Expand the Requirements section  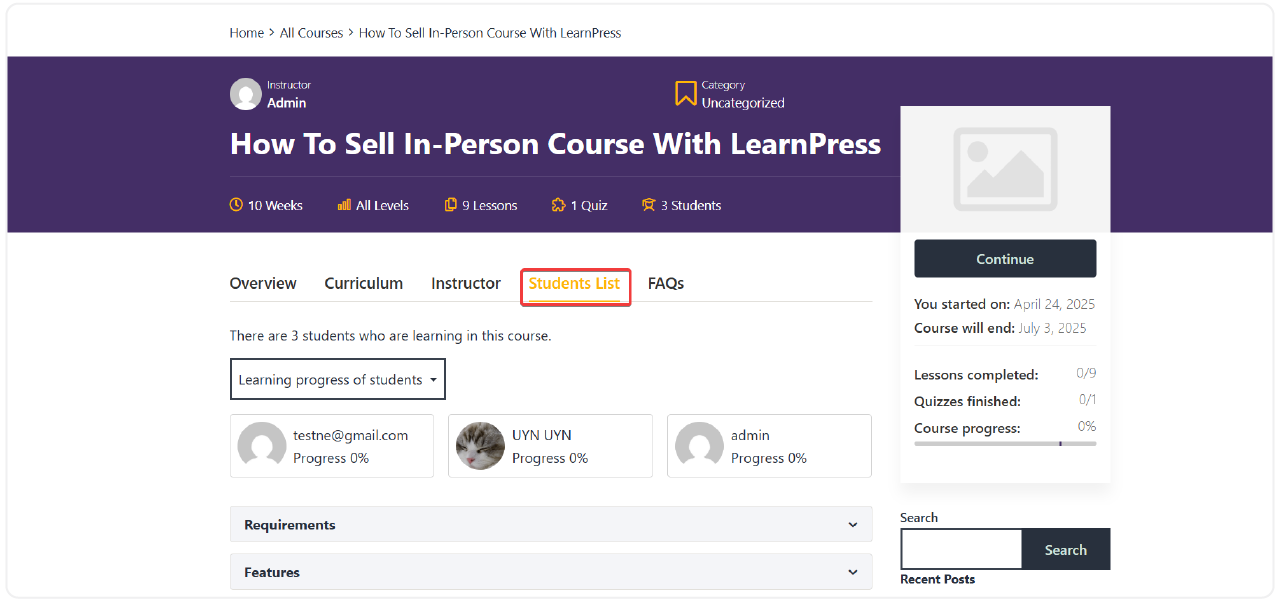click(x=550, y=524)
